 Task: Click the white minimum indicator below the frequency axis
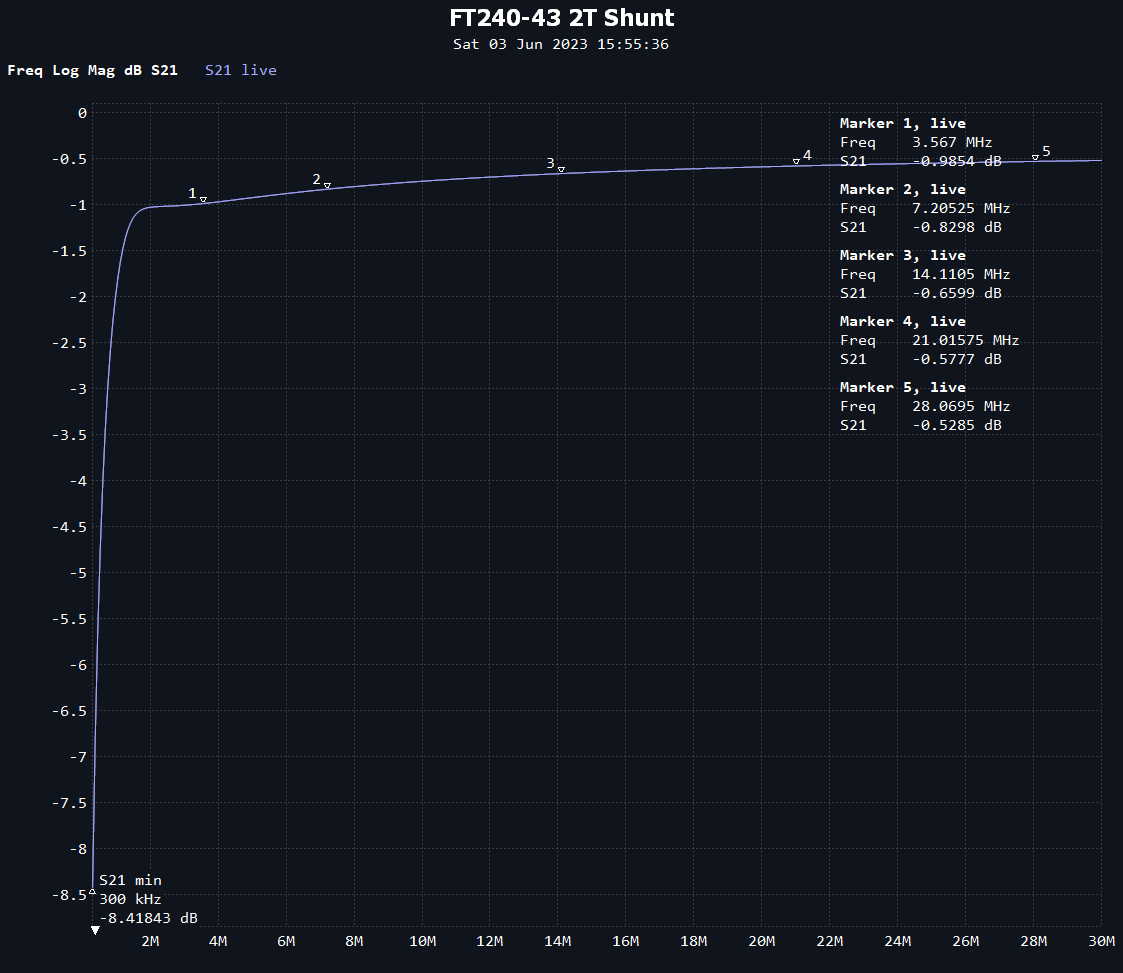click(95, 930)
